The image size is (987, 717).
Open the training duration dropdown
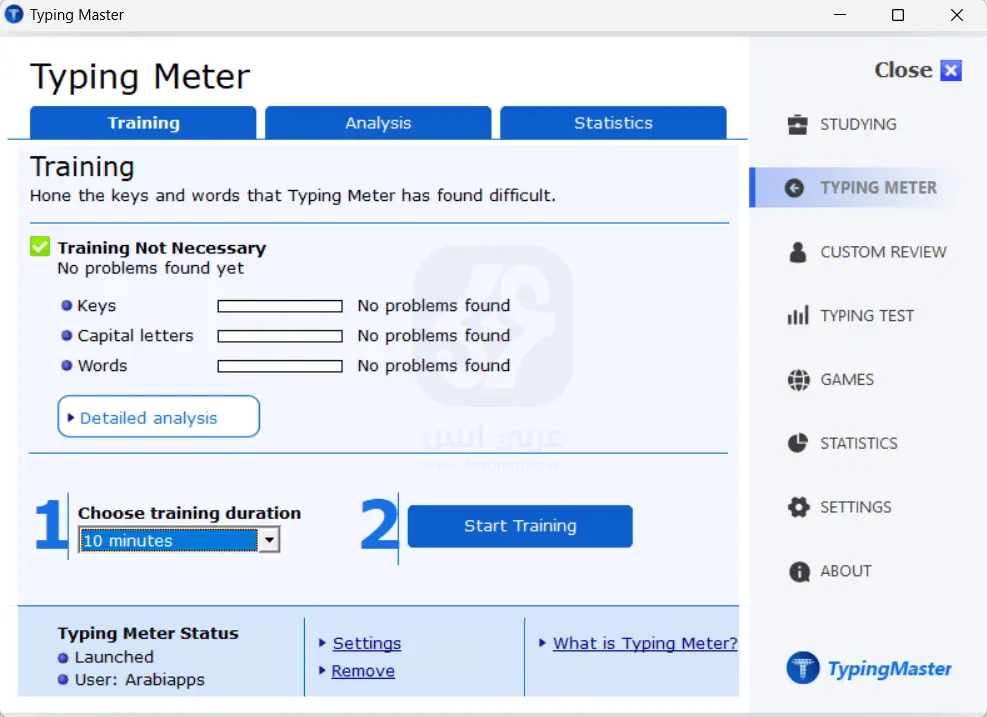267,541
